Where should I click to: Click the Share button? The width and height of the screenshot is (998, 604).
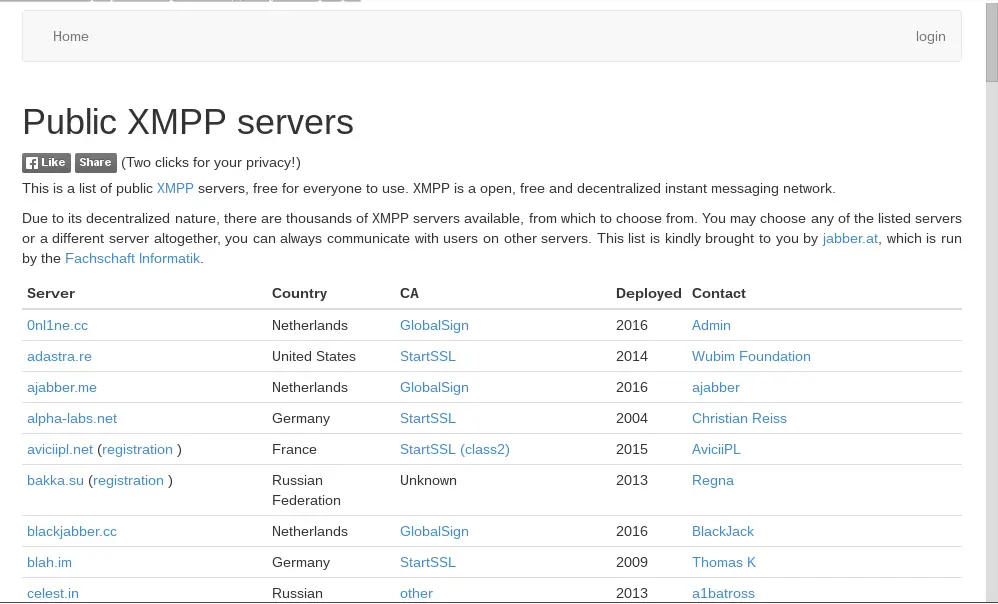tap(95, 162)
